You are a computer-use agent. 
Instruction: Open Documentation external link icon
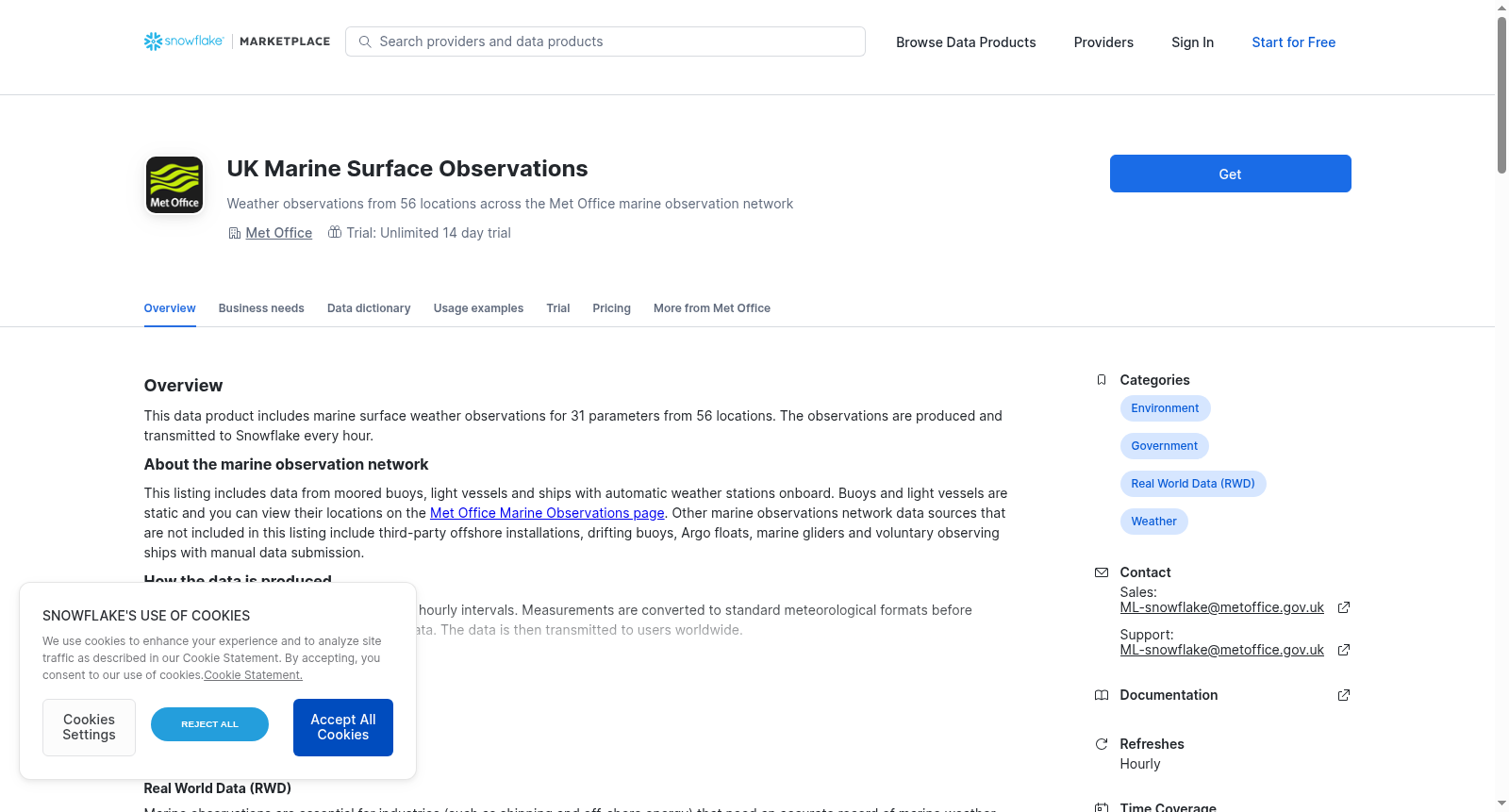(1344, 695)
